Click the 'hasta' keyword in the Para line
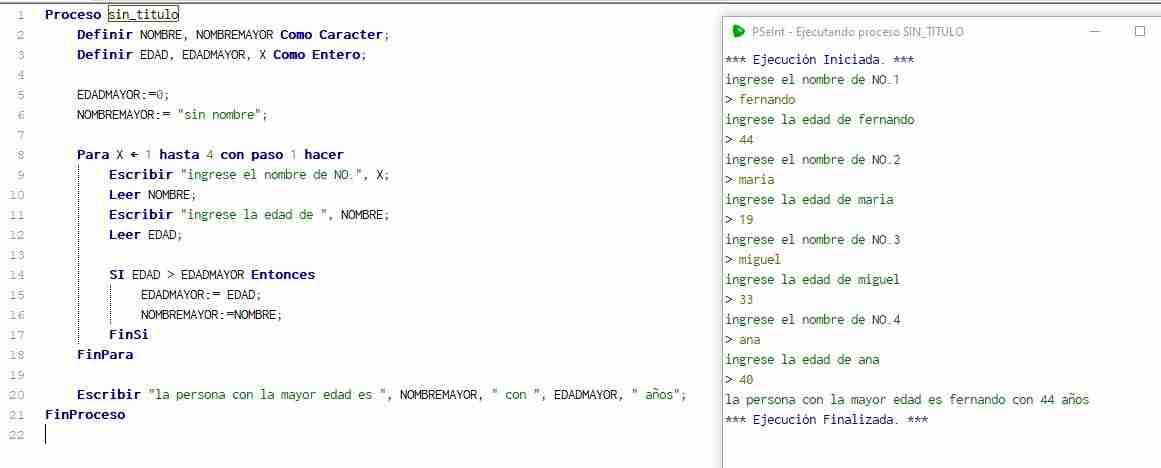This screenshot has width=1161, height=468. pos(180,155)
